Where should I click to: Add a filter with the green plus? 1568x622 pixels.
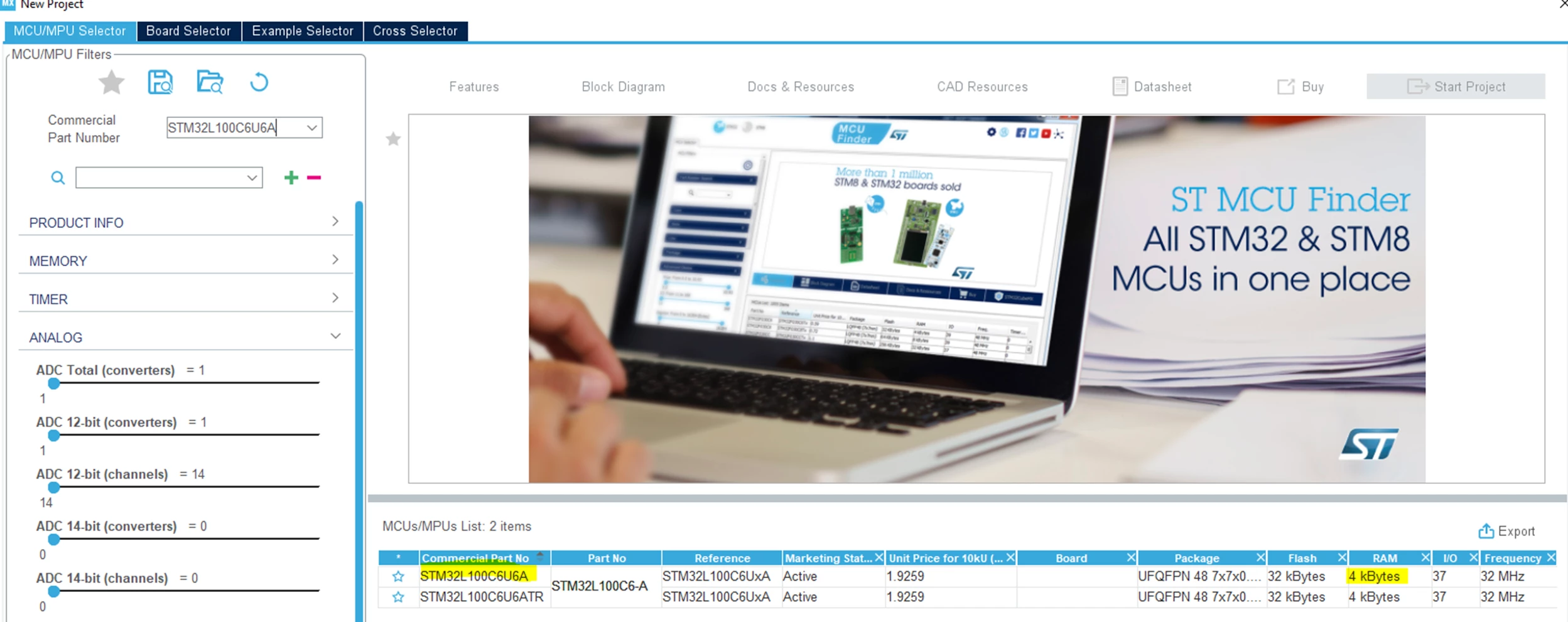tap(291, 178)
